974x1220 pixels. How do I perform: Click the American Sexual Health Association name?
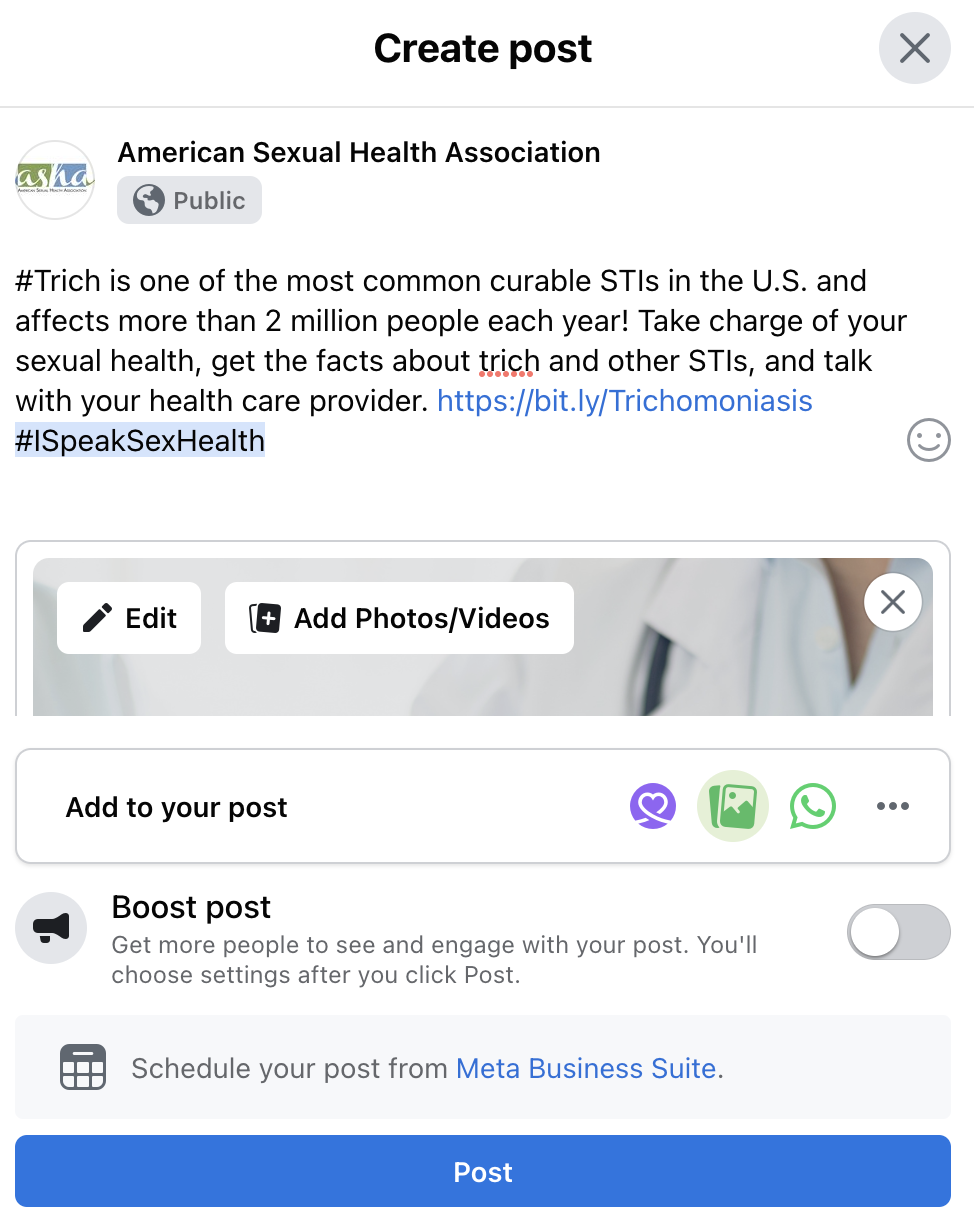pyautogui.click(x=359, y=152)
